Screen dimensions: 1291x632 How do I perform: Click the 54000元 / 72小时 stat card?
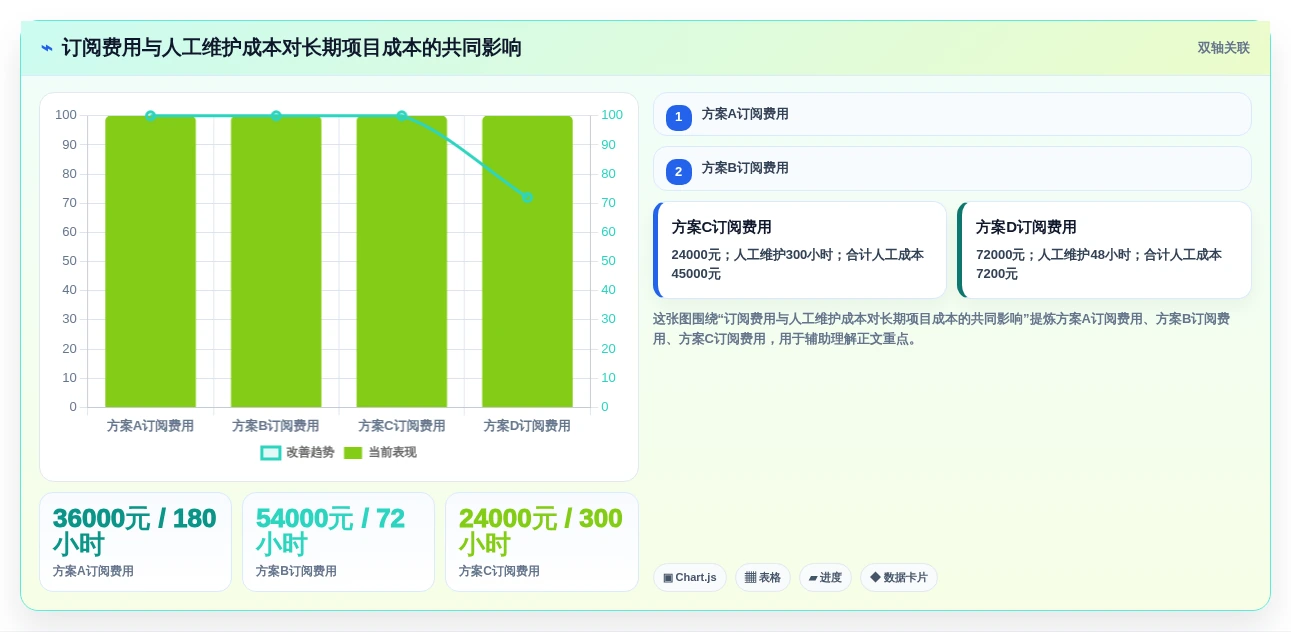click(338, 542)
